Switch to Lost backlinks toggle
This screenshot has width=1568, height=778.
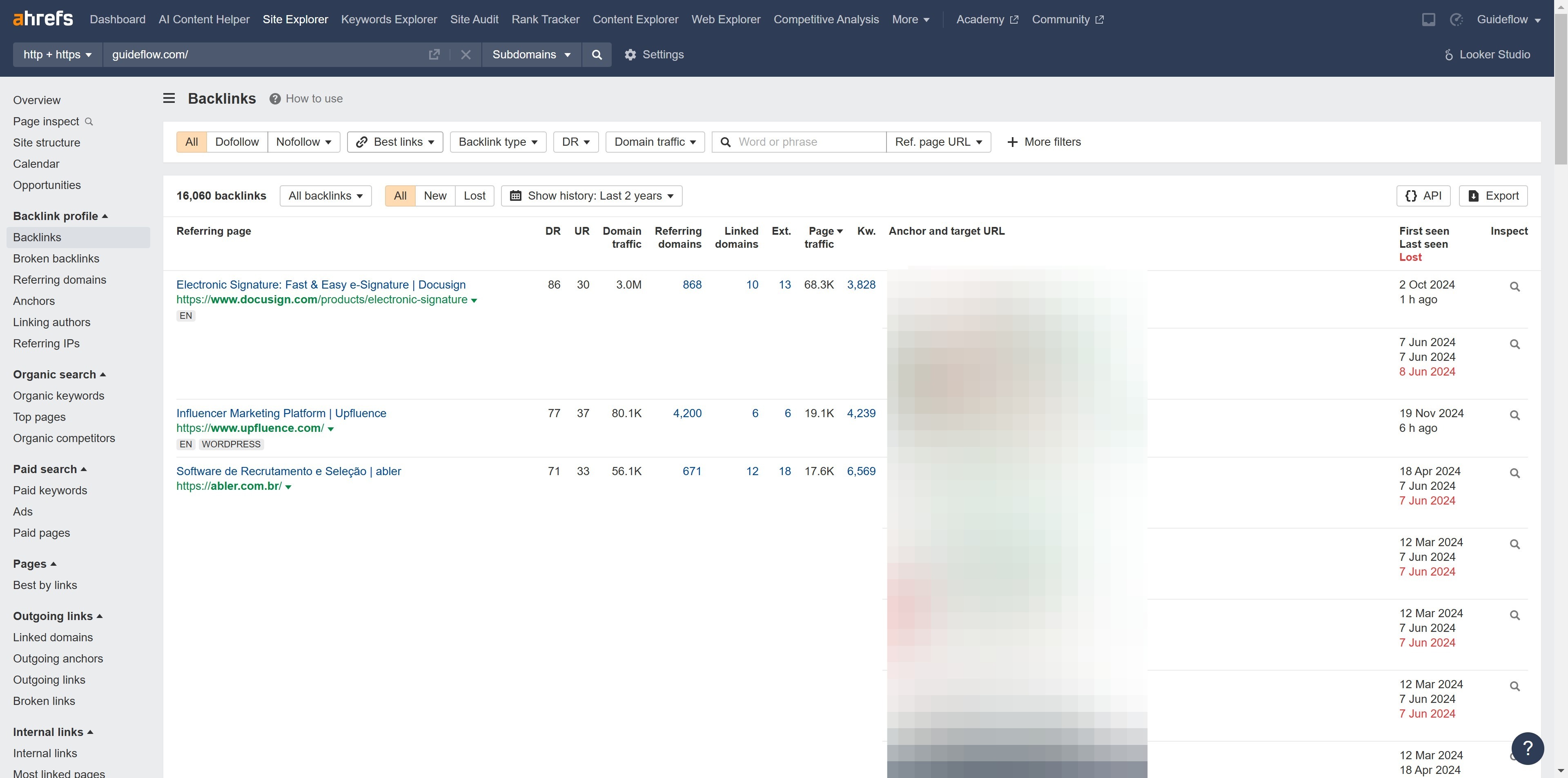(x=474, y=196)
